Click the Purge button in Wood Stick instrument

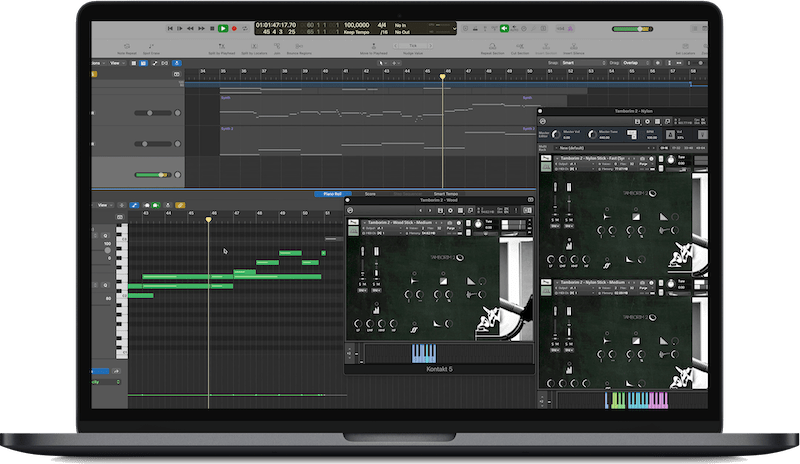coord(451,228)
